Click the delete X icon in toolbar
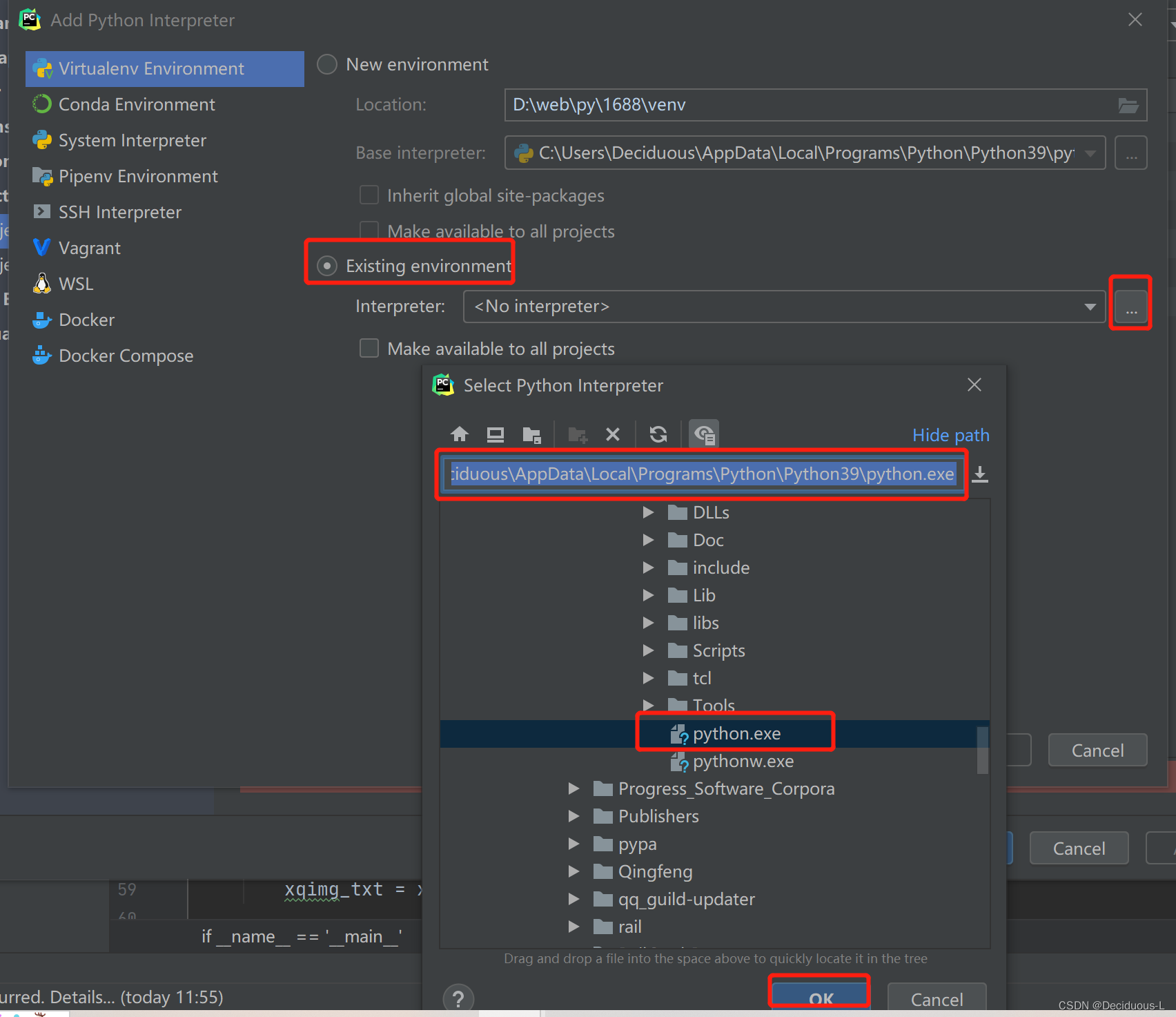 (x=613, y=434)
